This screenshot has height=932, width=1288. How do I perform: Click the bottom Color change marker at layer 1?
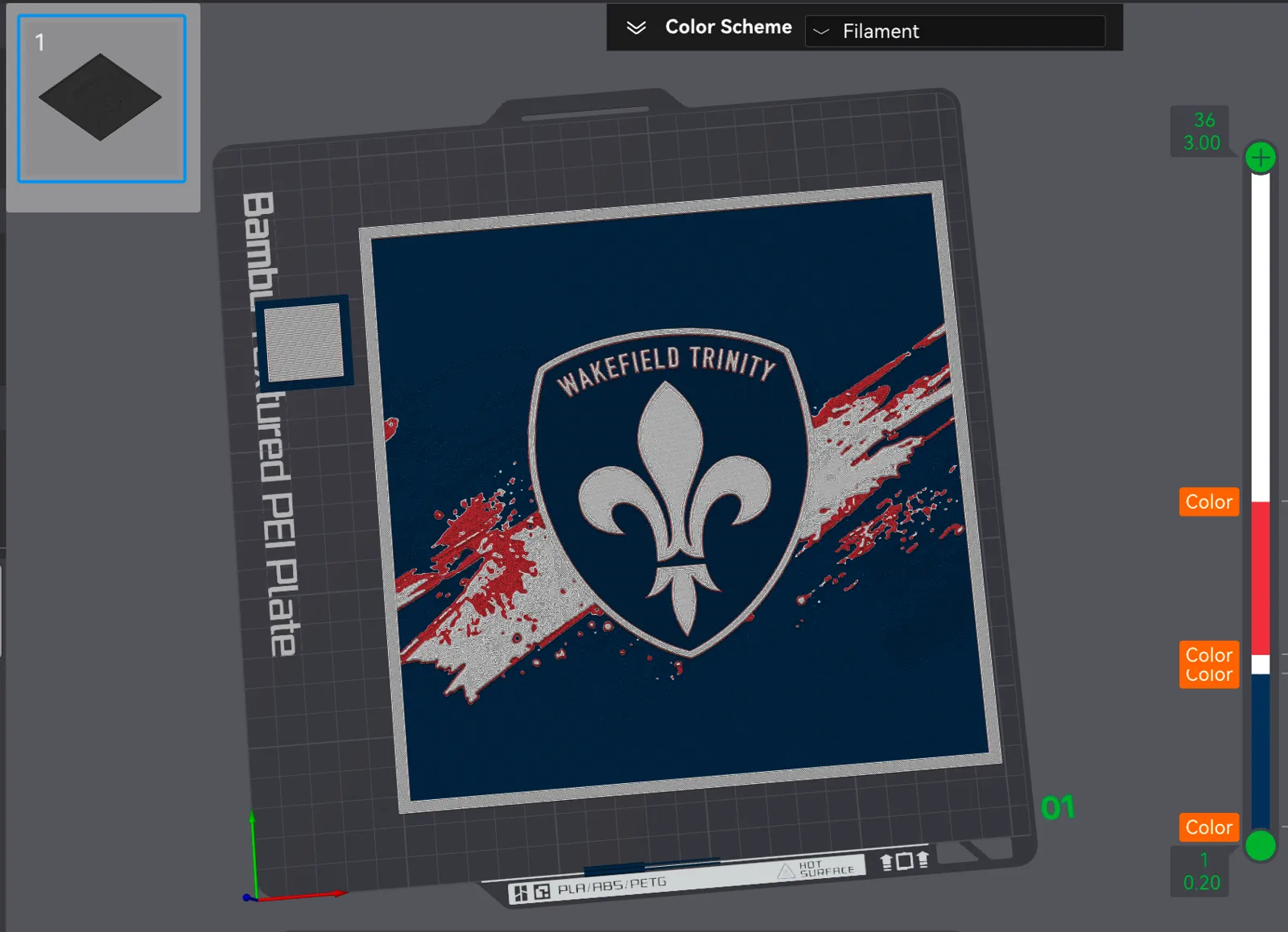(x=1208, y=827)
